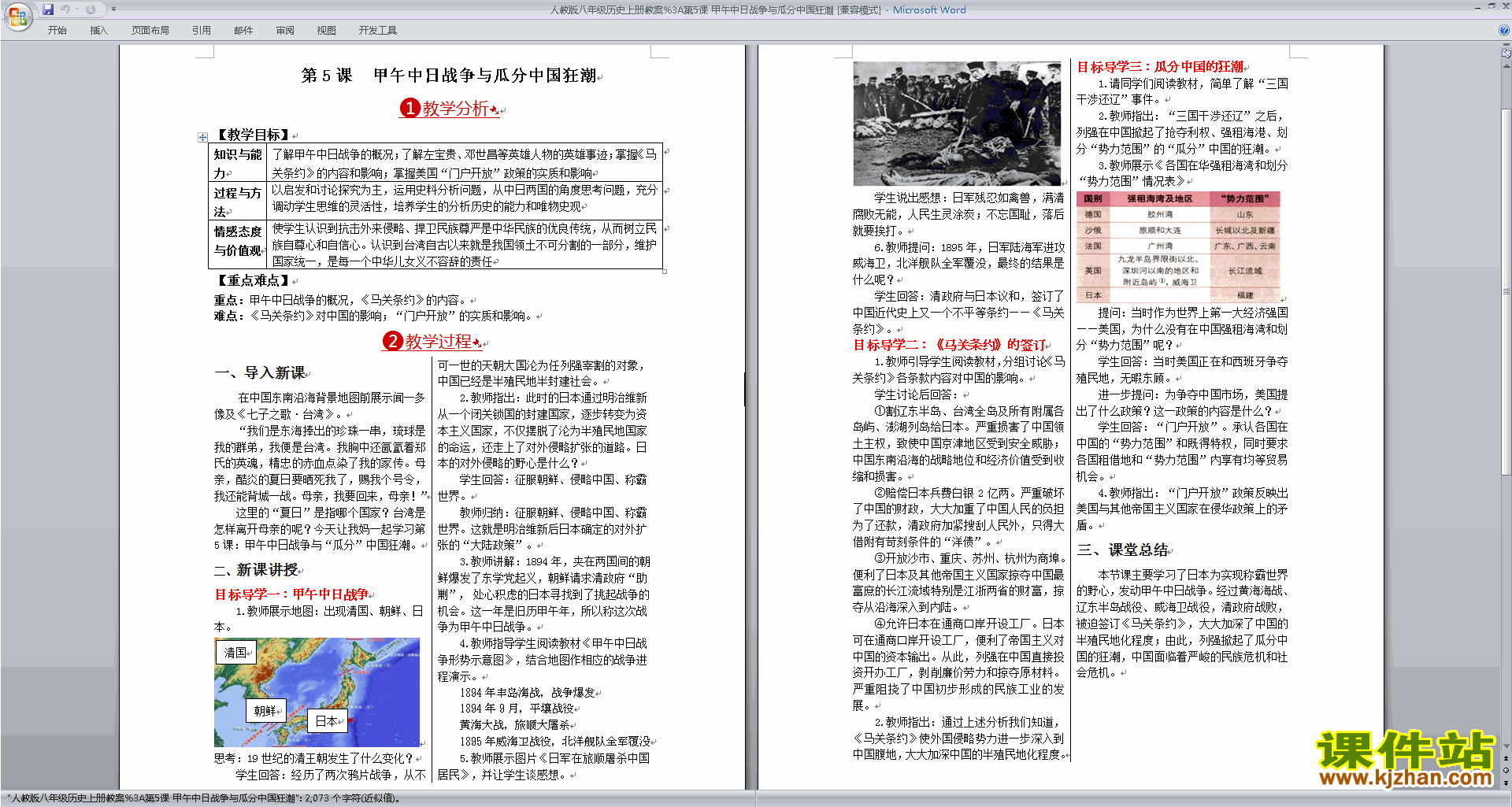The image size is (1512, 807).
Task: Click the blue Help question mark icon
Action: tap(1504, 30)
